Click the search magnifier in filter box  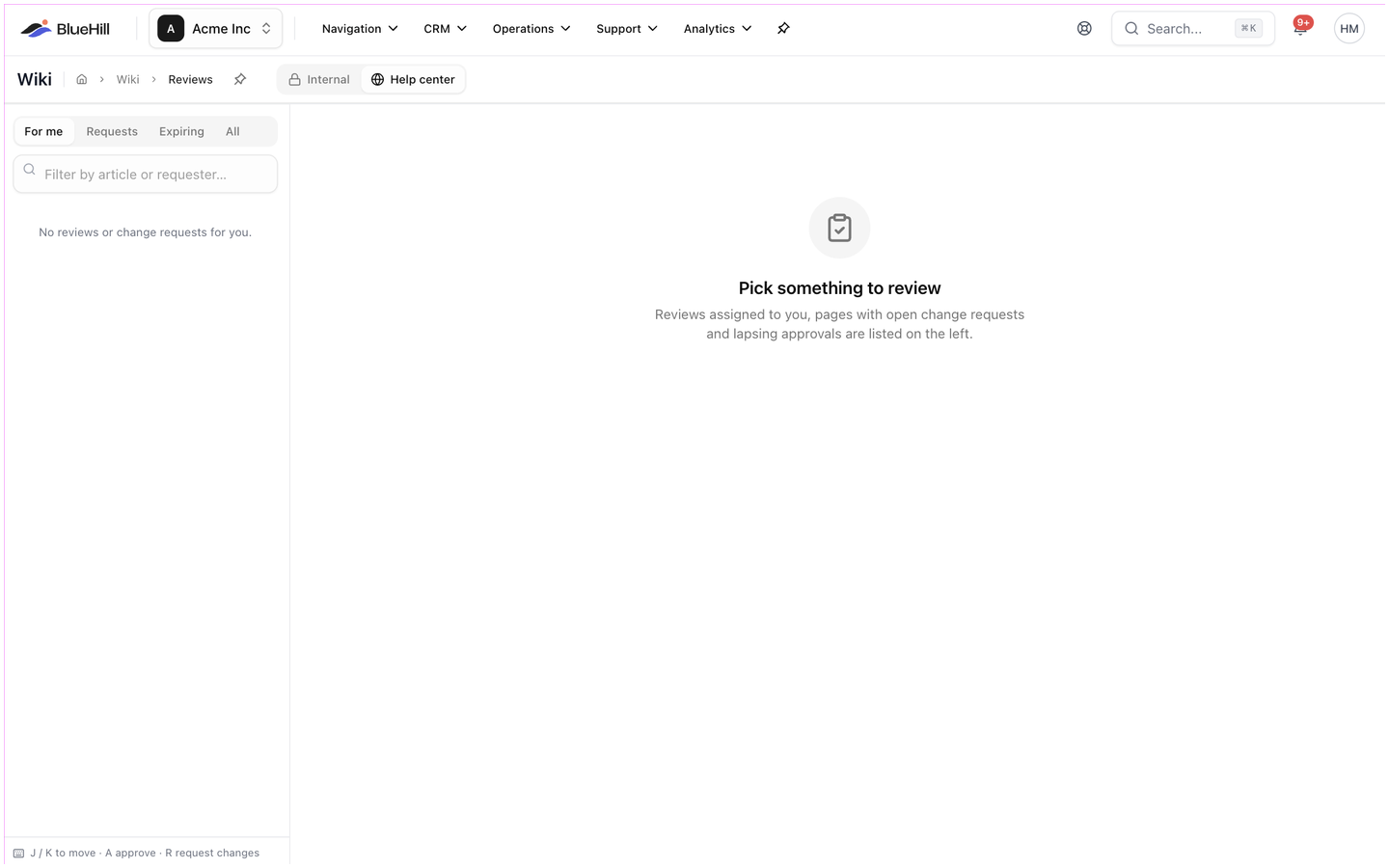30,170
